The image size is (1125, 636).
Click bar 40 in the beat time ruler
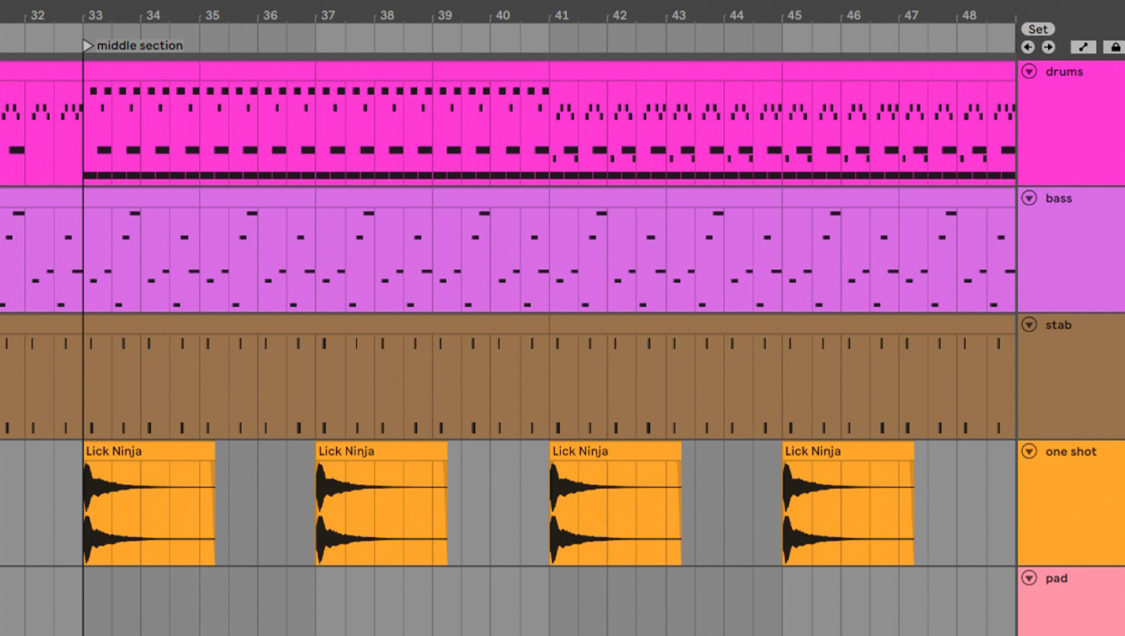504,15
